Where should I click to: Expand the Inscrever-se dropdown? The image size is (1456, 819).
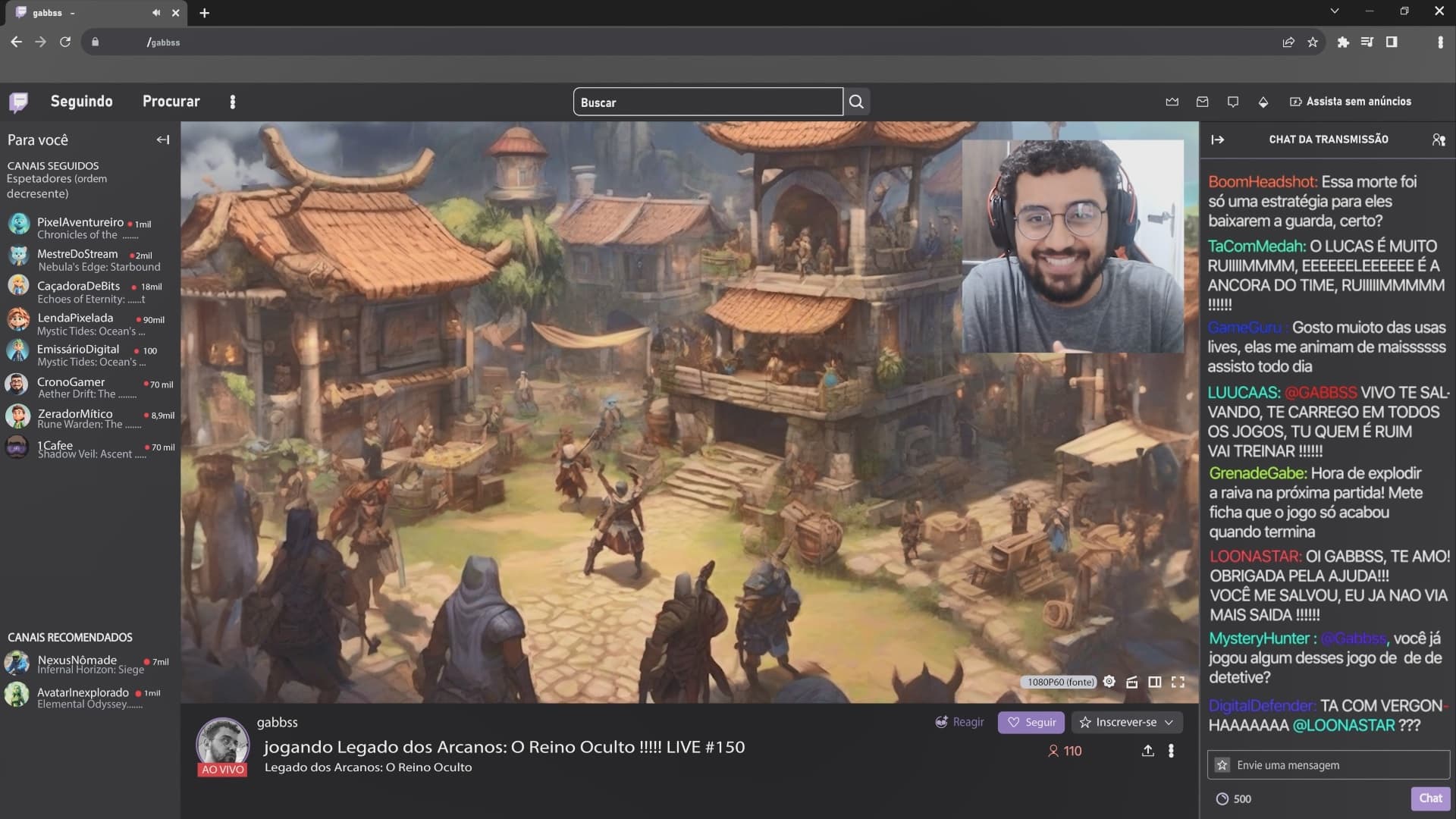point(1169,723)
